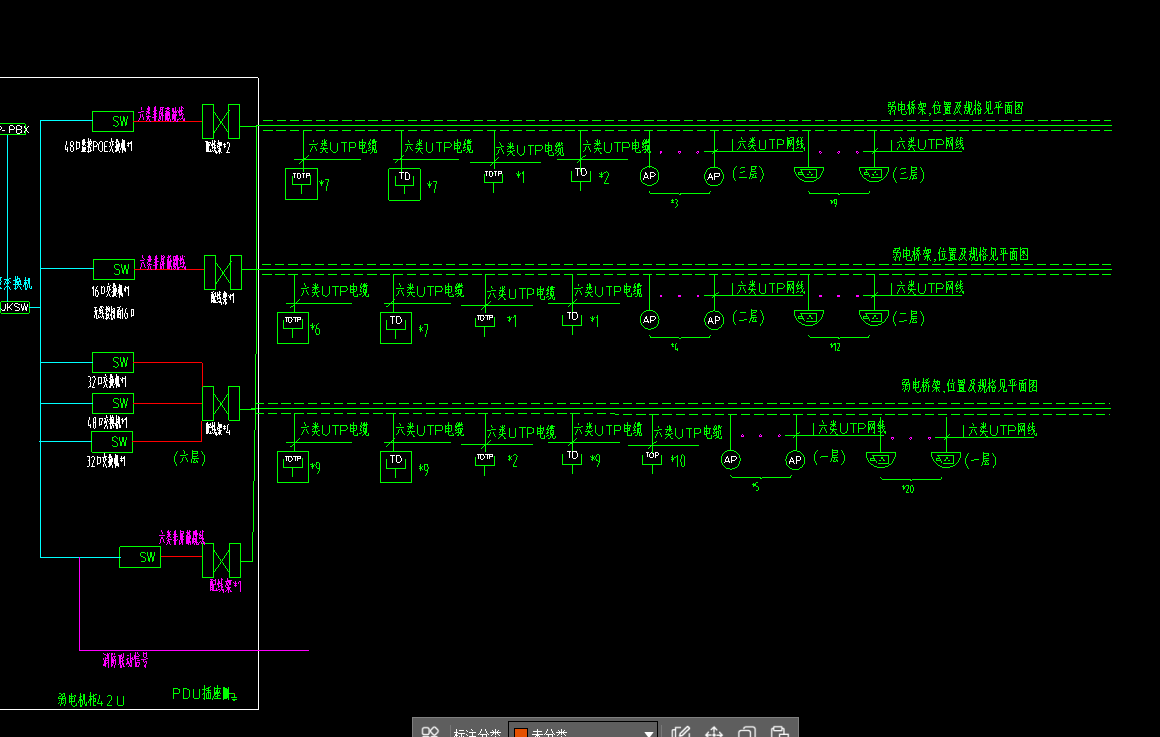The height and width of the screenshot is (737, 1160).
Task: Click the 无线接入面16口 text under 16口交换机
Action: 114,313
